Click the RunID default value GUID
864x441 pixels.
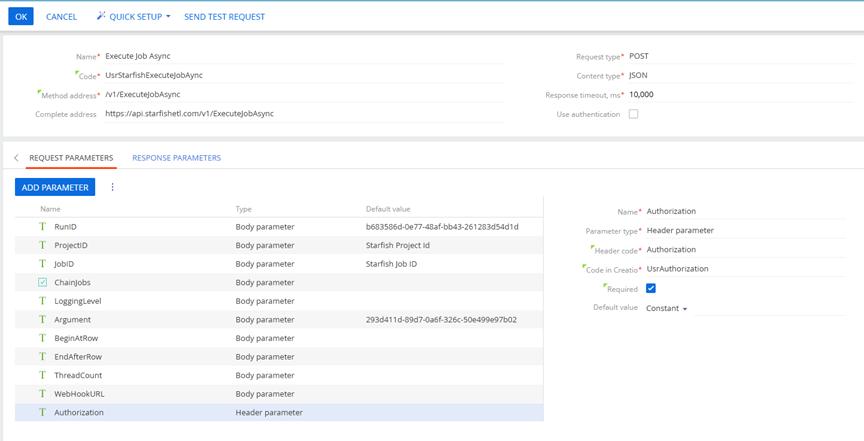(442, 227)
